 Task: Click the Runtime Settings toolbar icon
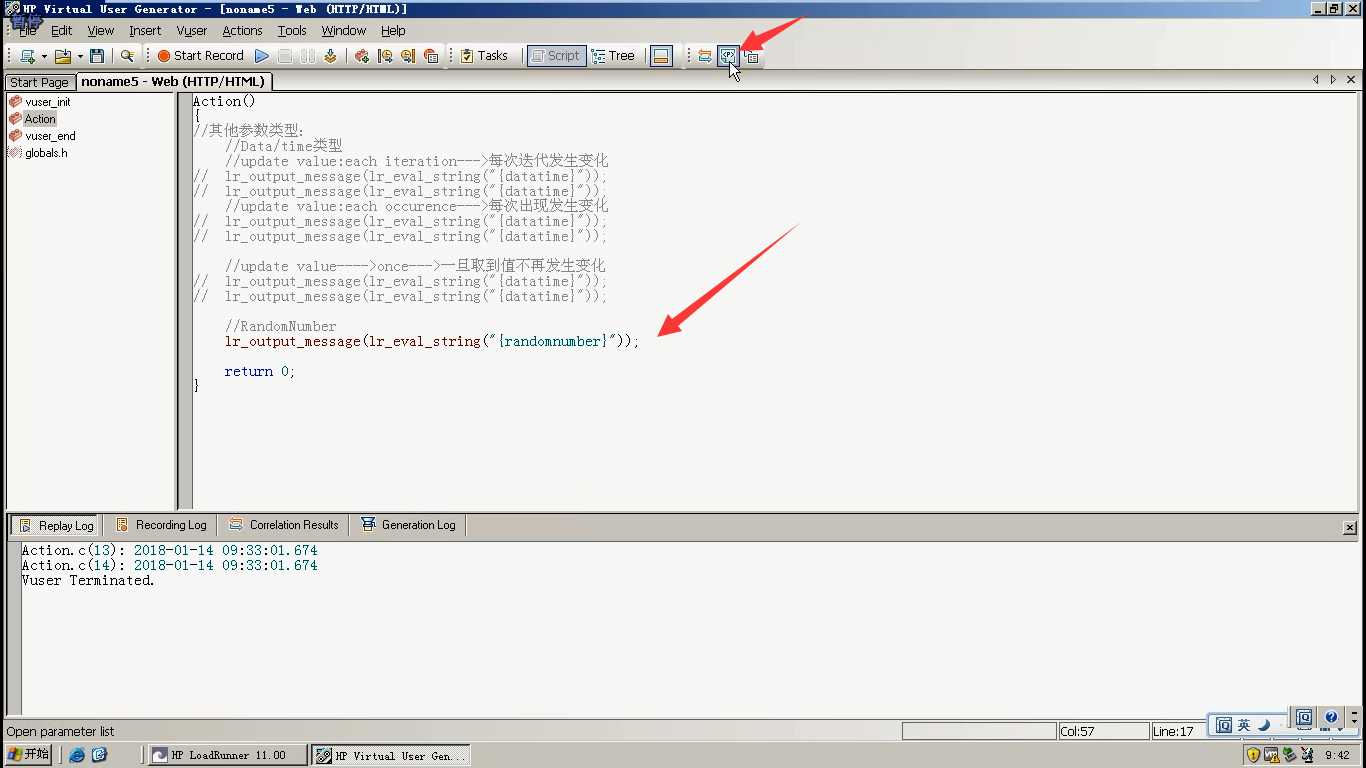coord(705,56)
